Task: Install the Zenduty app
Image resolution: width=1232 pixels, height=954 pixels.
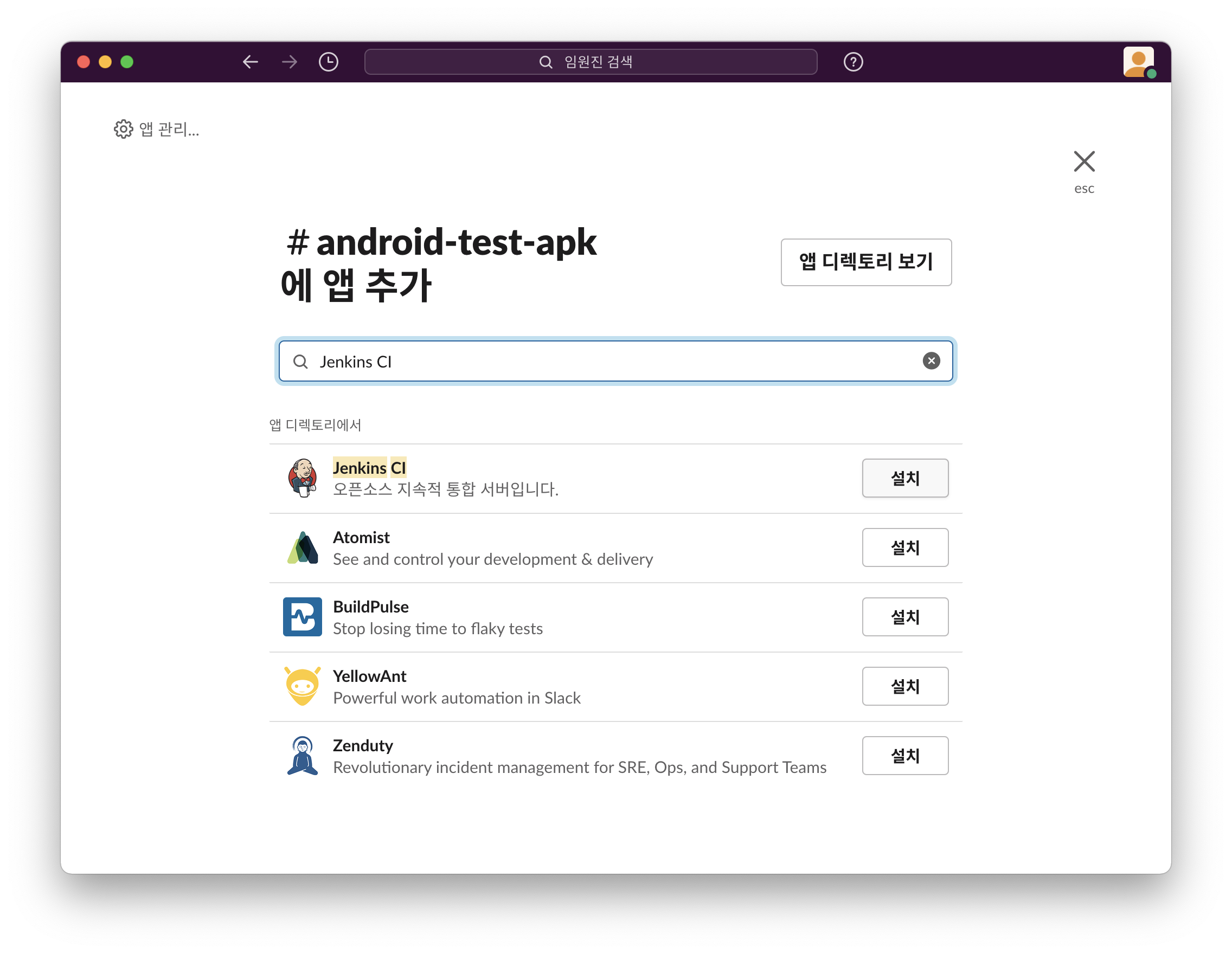Action: tap(905, 756)
